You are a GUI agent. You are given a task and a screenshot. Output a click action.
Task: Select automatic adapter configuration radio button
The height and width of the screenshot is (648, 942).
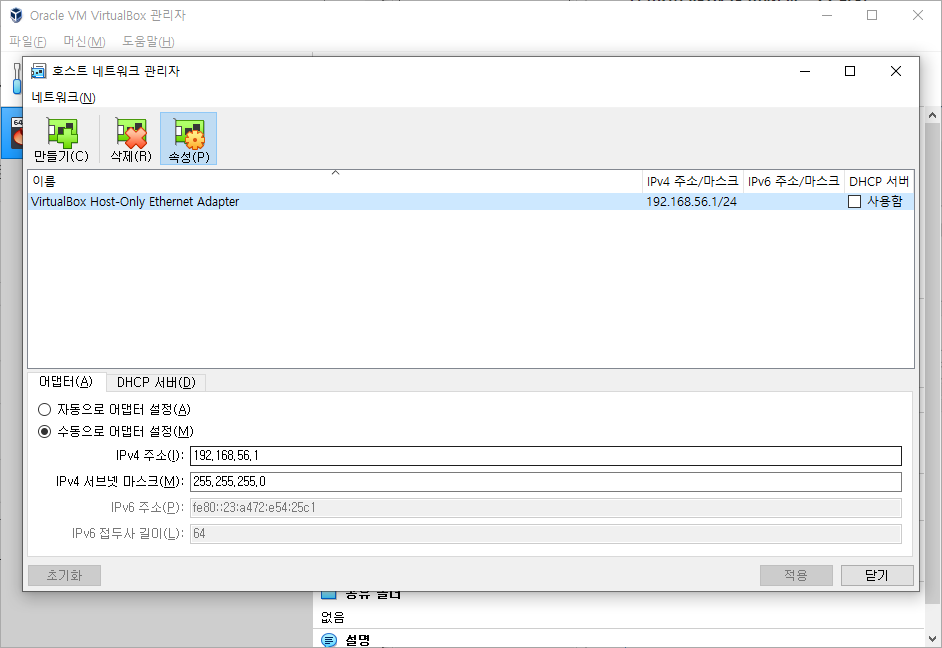(44, 410)
